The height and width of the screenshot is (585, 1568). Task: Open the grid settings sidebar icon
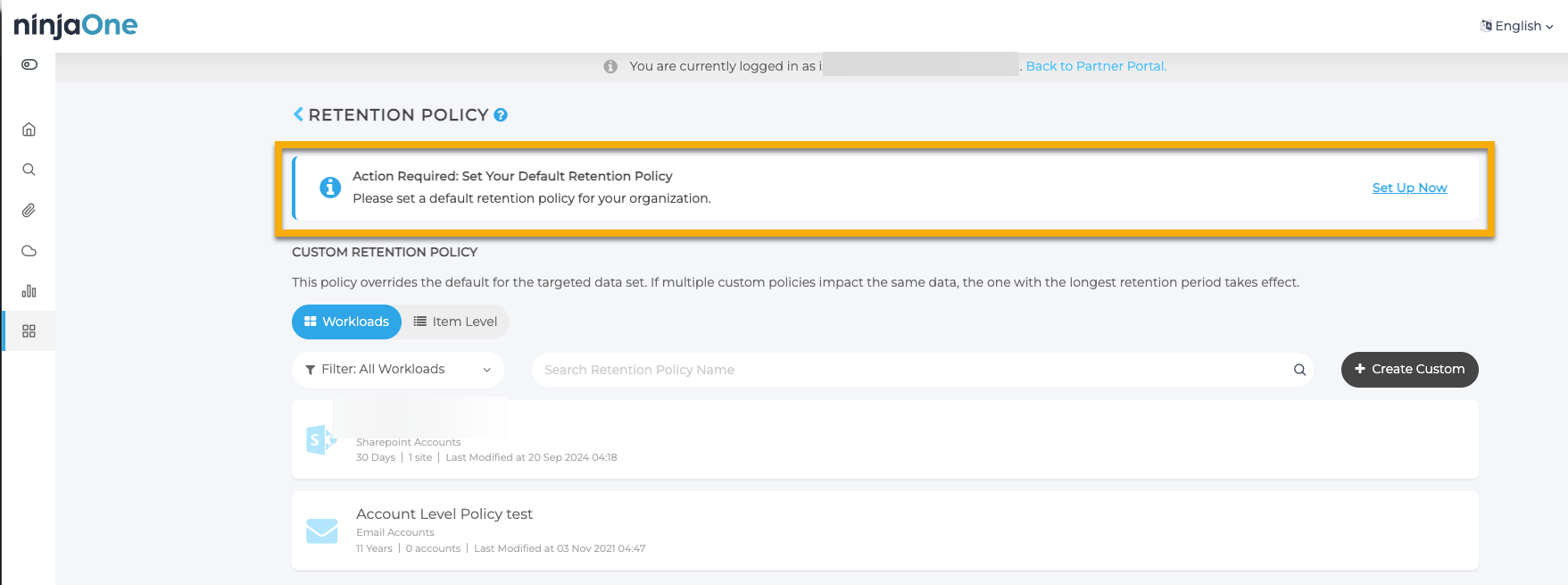(29, 331)
